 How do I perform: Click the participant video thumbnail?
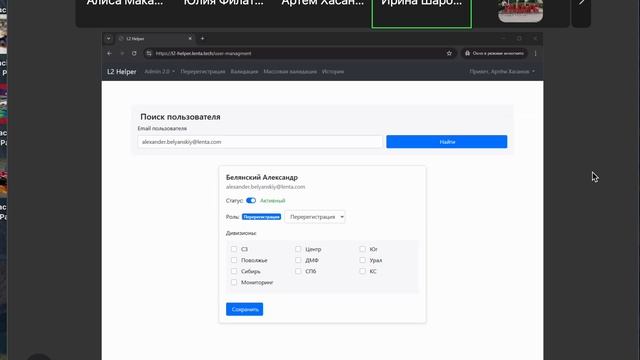(x=520, y=11)
